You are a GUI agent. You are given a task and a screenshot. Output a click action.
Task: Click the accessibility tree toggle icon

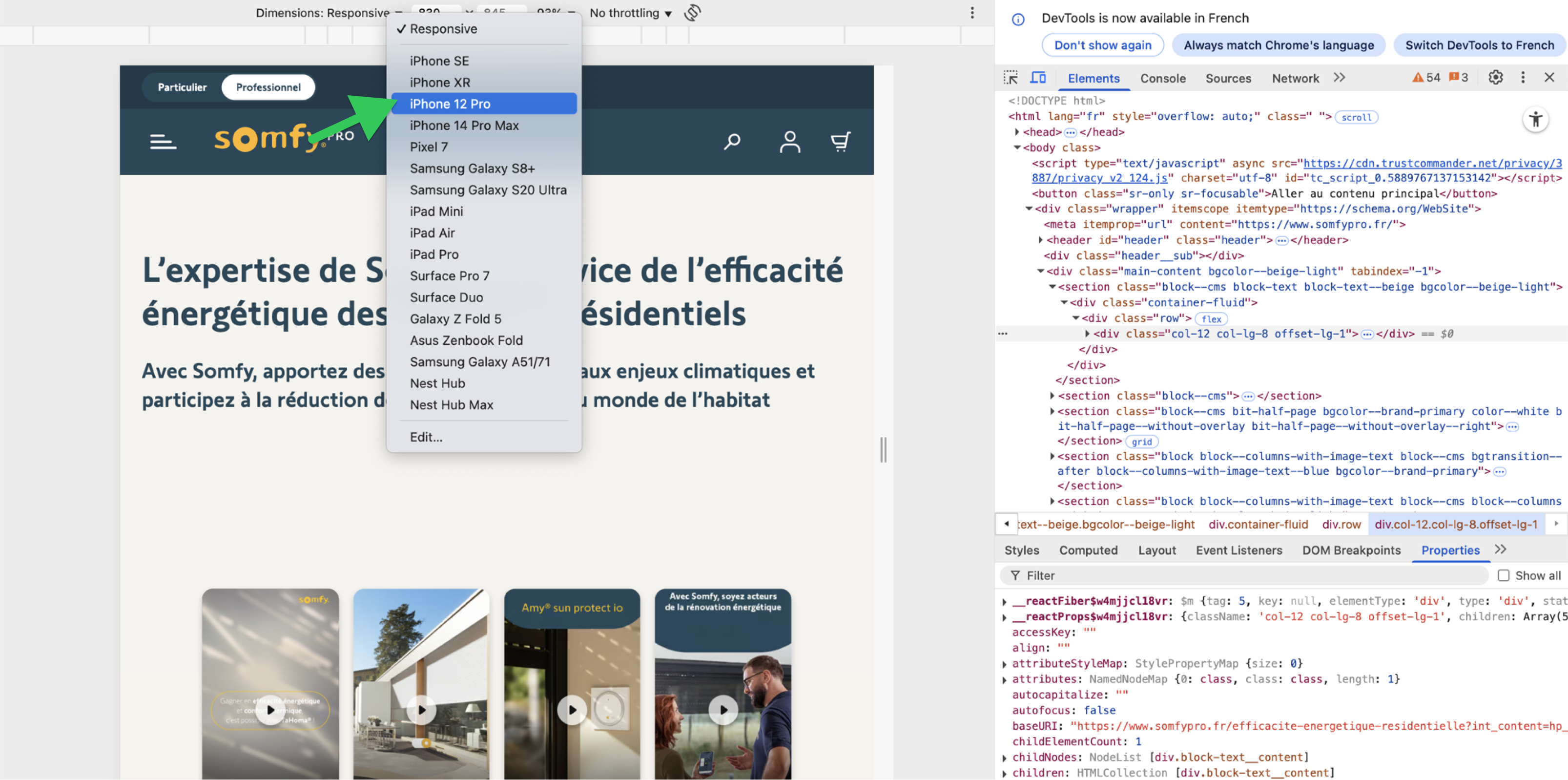click(1535, 119)
